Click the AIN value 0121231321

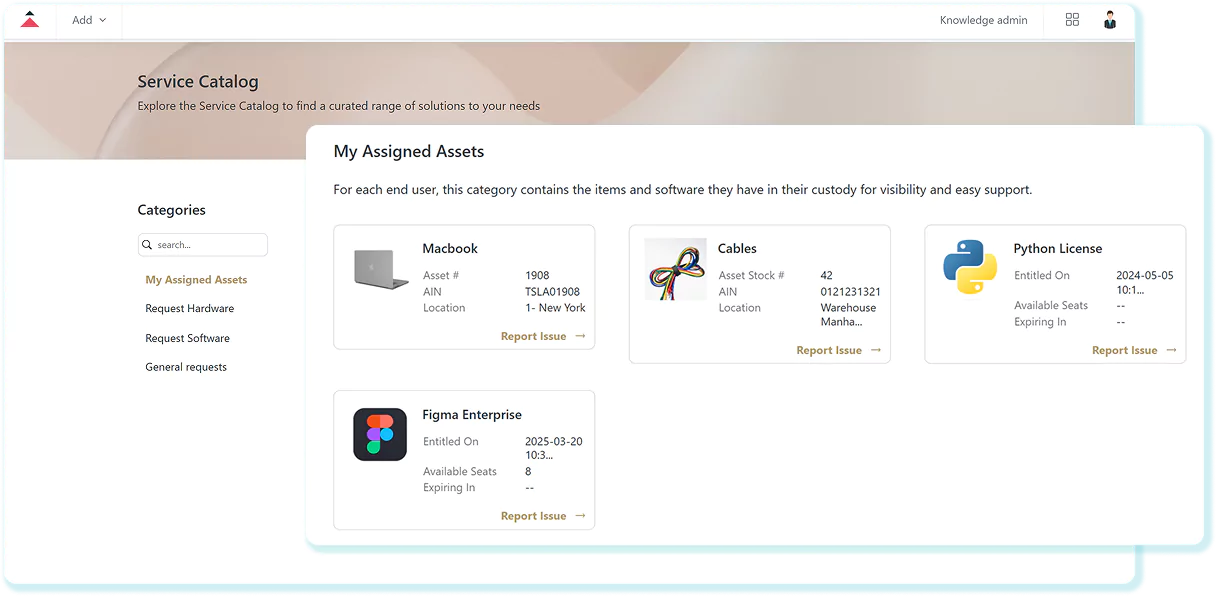point(850,292)
